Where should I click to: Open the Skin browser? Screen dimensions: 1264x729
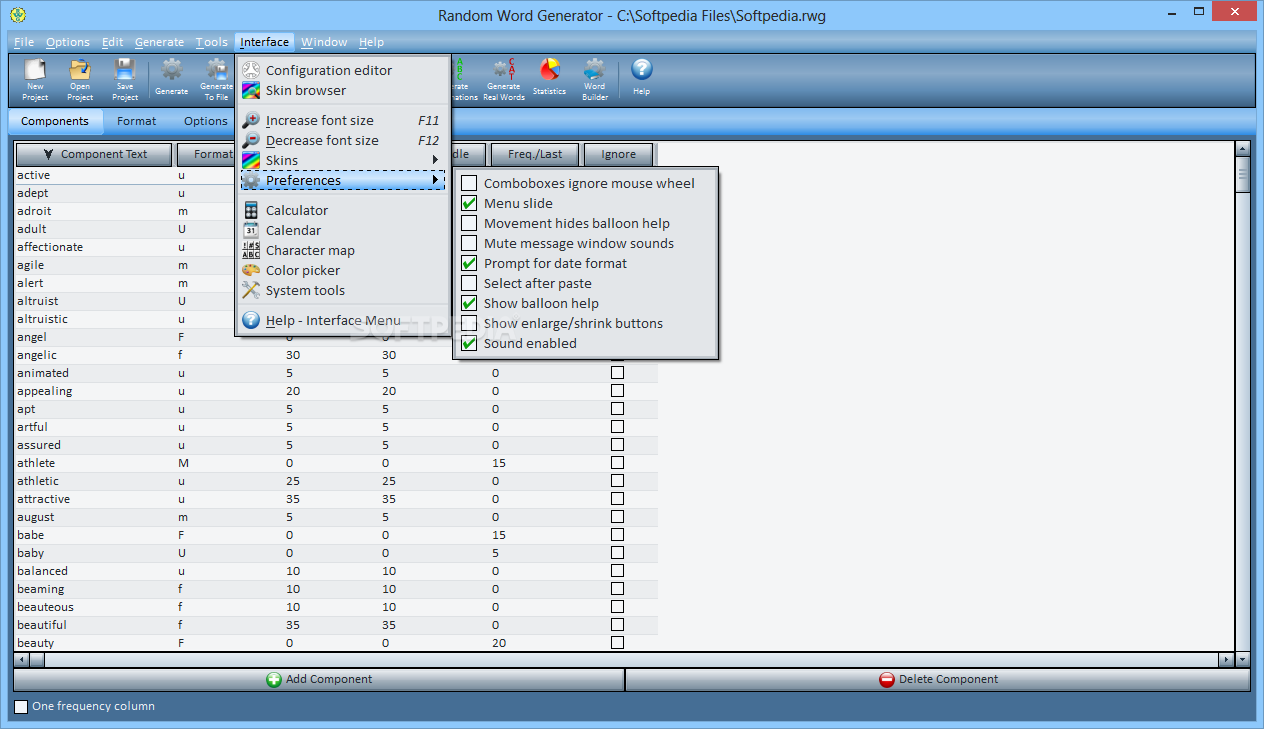click(x=343, y=90)
